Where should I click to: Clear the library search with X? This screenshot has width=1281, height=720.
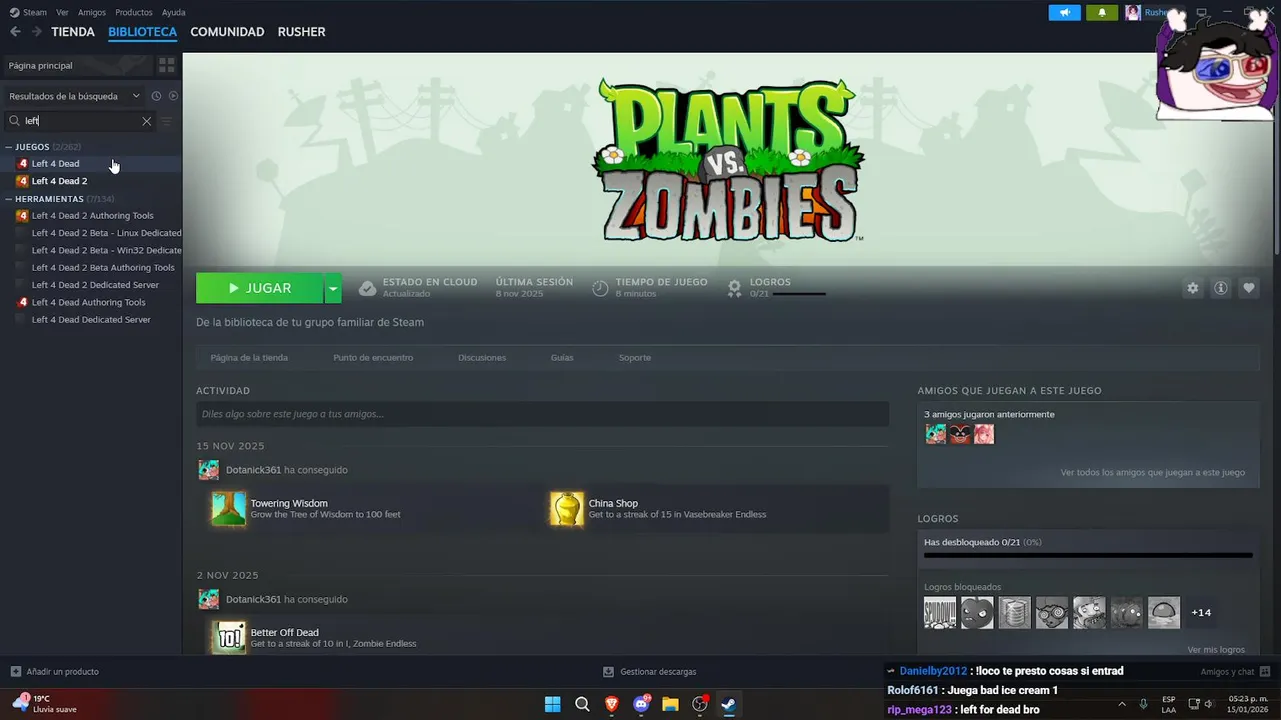[146, 121]
